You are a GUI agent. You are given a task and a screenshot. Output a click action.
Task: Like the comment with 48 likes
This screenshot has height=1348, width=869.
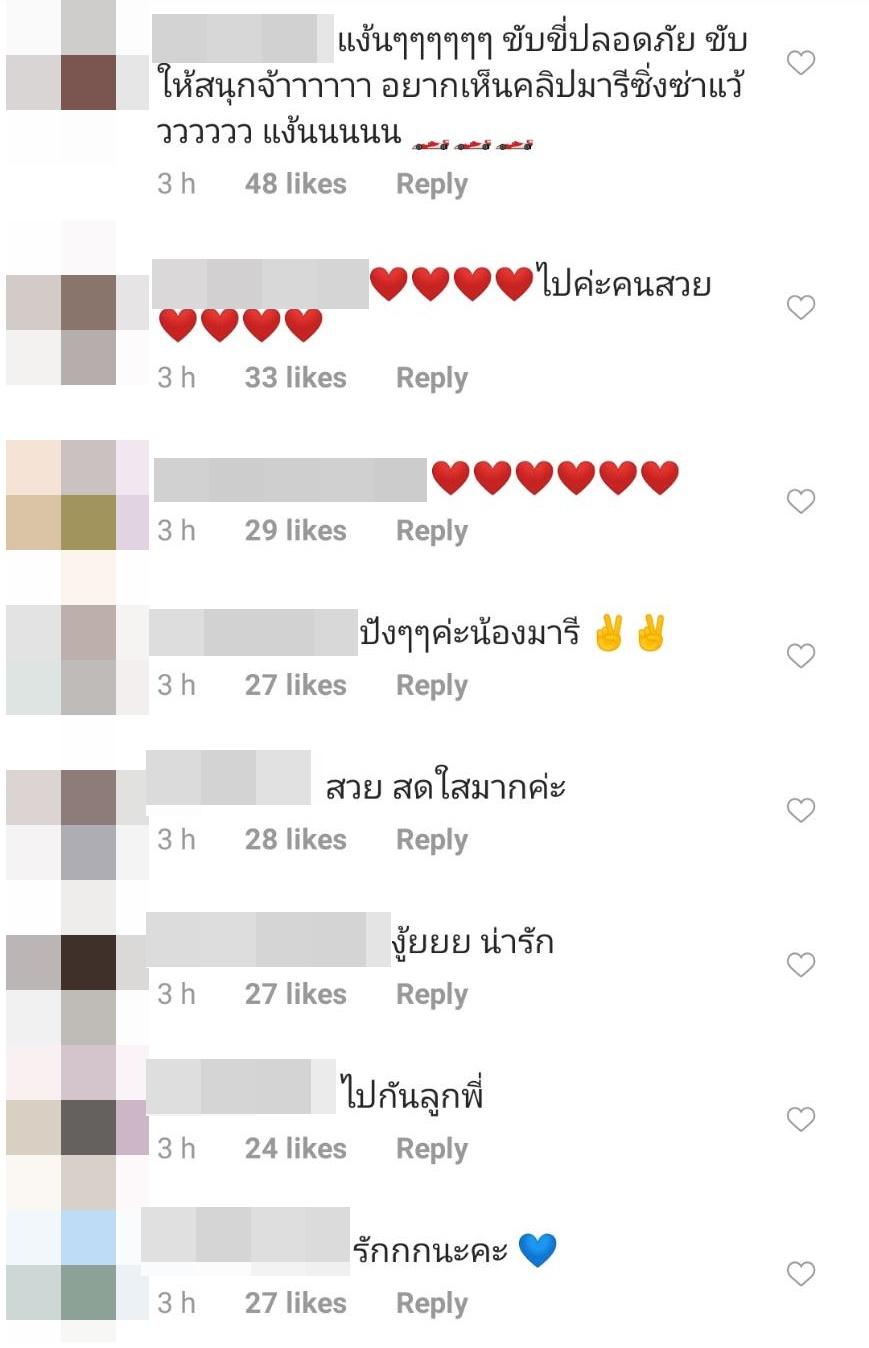click(x=800, y=63)
